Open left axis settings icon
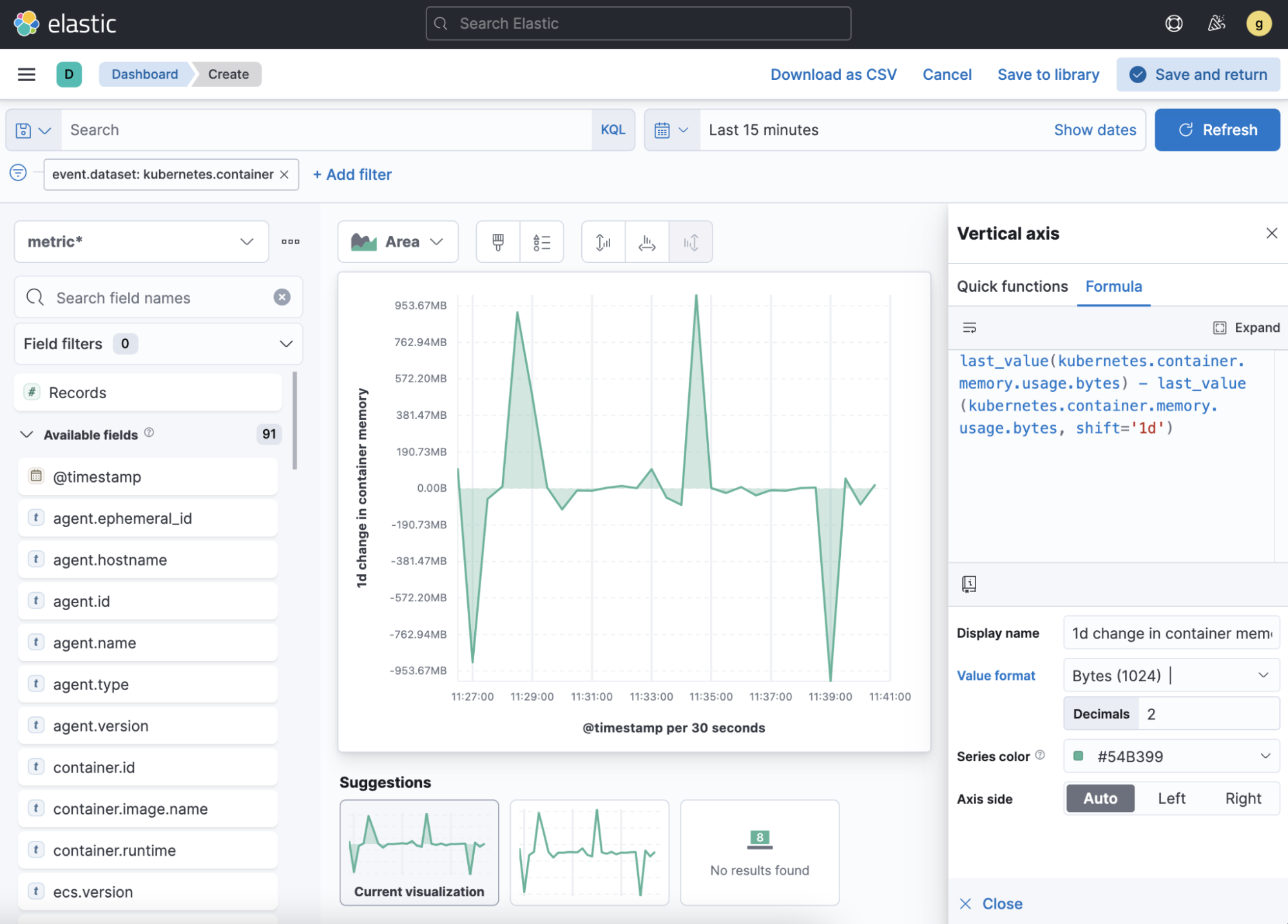 tap(603, 242)
